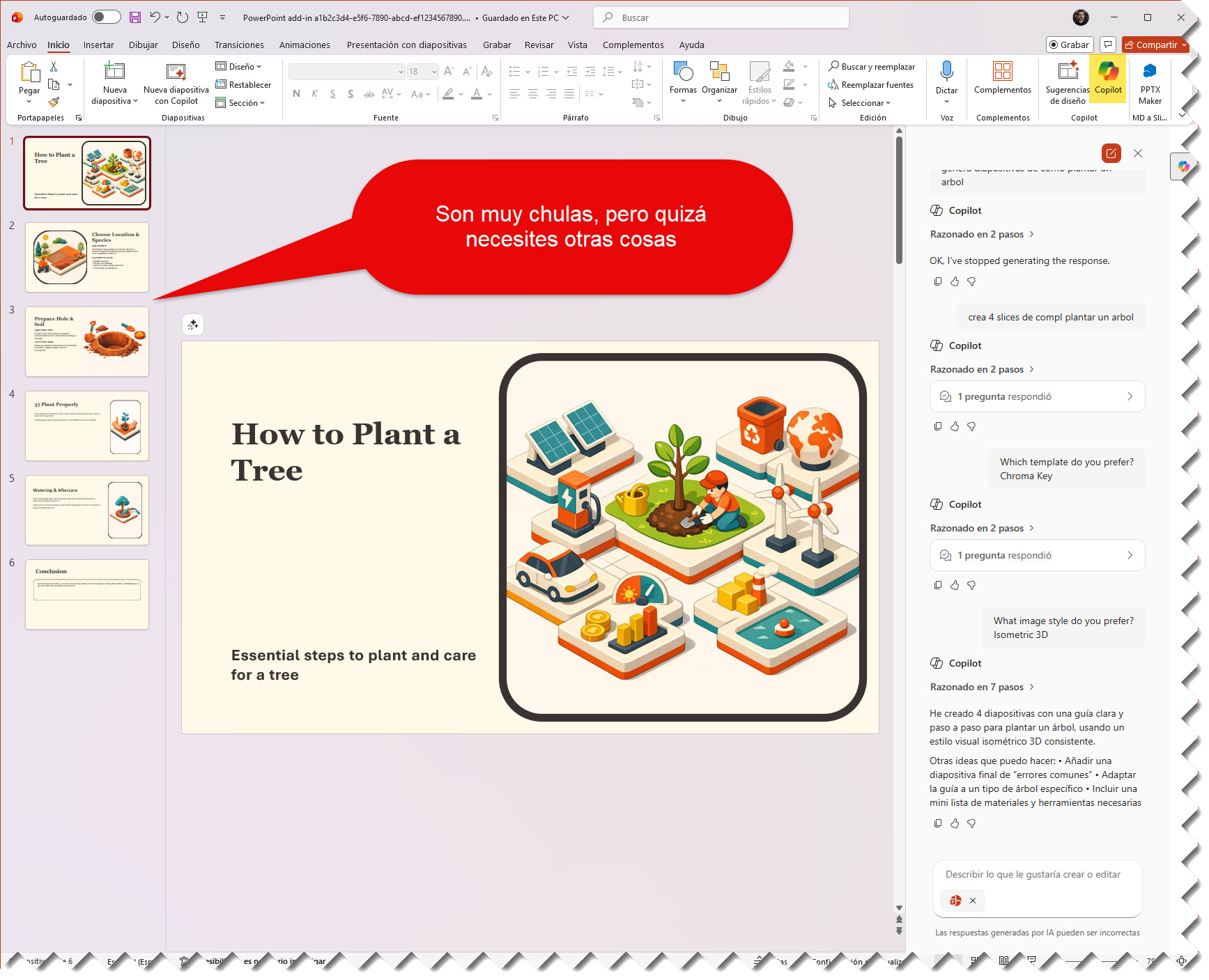Click the Restablecer button
1209x980 pixels.
243,85
